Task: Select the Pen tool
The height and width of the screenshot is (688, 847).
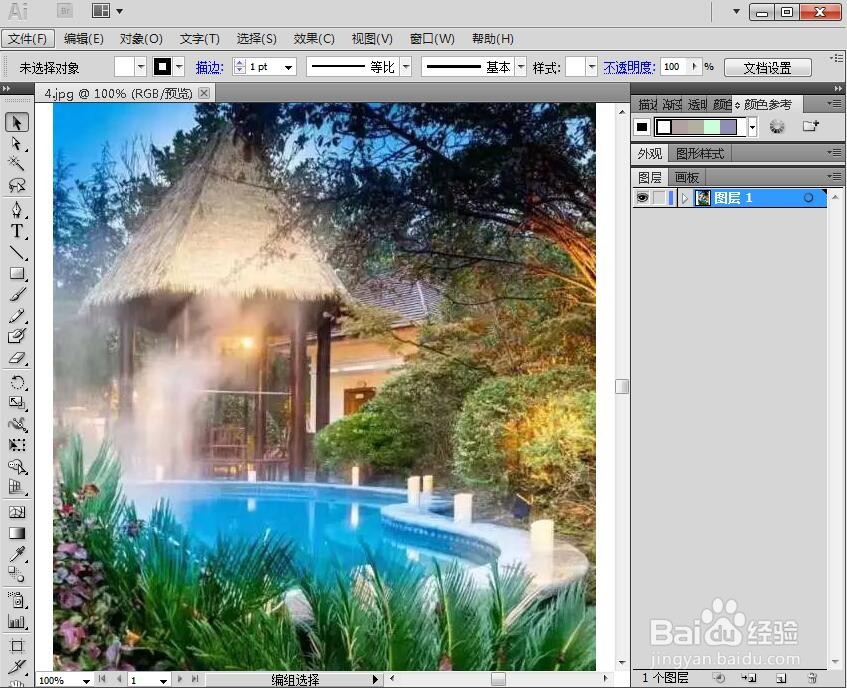Action: (x=17, y=210)
